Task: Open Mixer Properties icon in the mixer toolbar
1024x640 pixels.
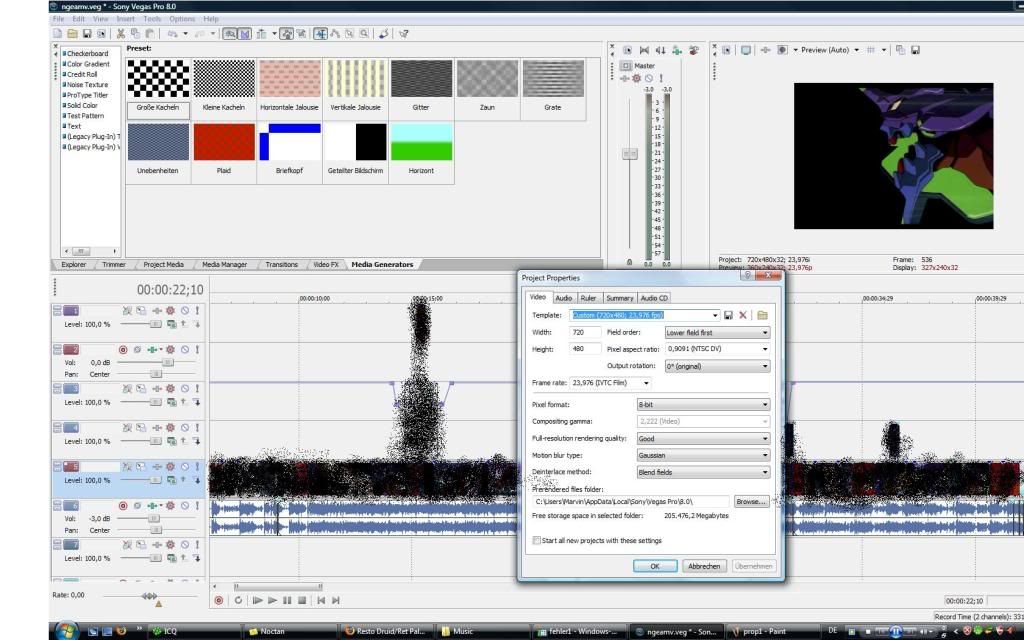Action: (x=628, y=50)
